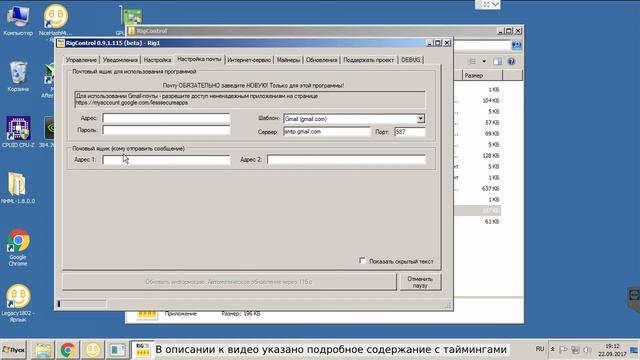Open the DEBUG tab
This screenshot has width=640, height=360.
tap(410, 60)
